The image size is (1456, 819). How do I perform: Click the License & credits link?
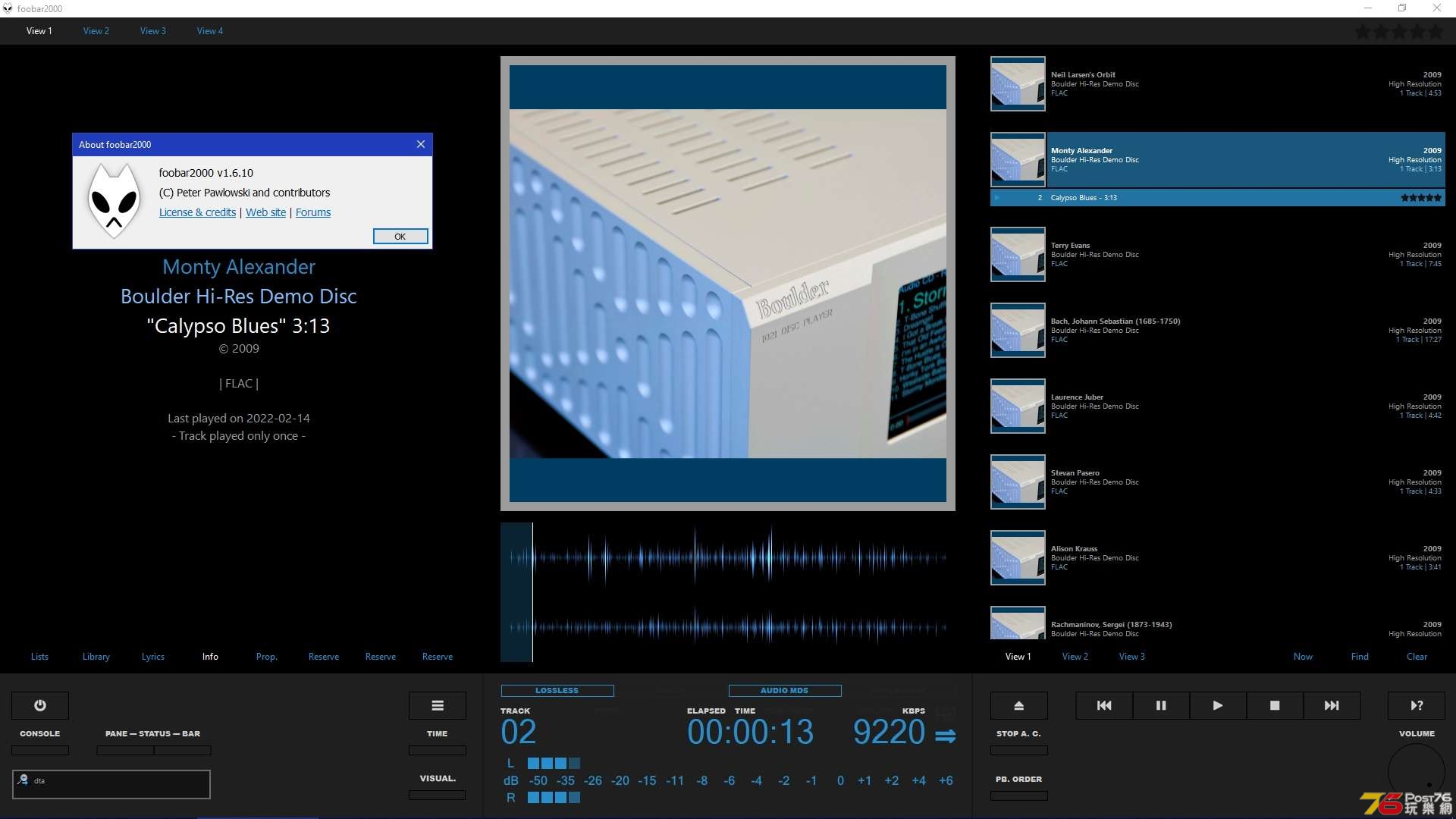point(197,212)
